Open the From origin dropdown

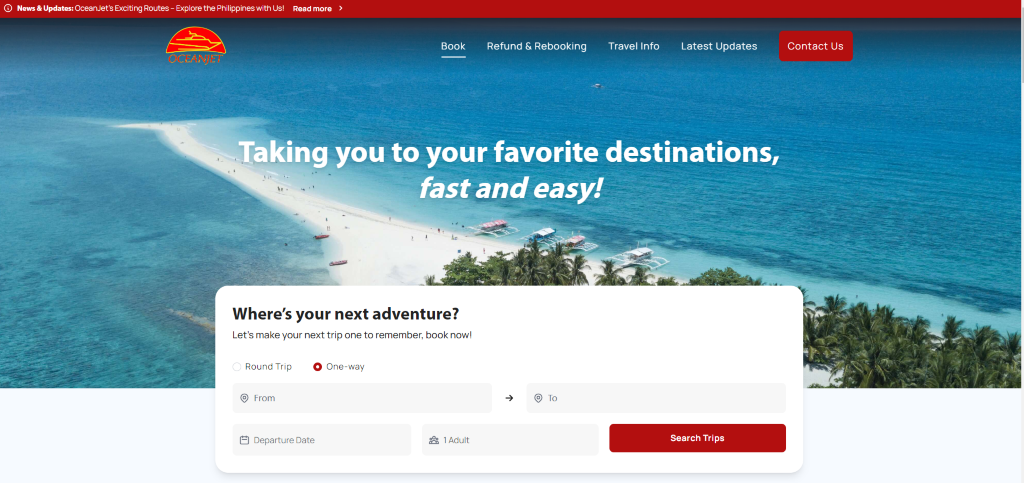pos(362,398)
